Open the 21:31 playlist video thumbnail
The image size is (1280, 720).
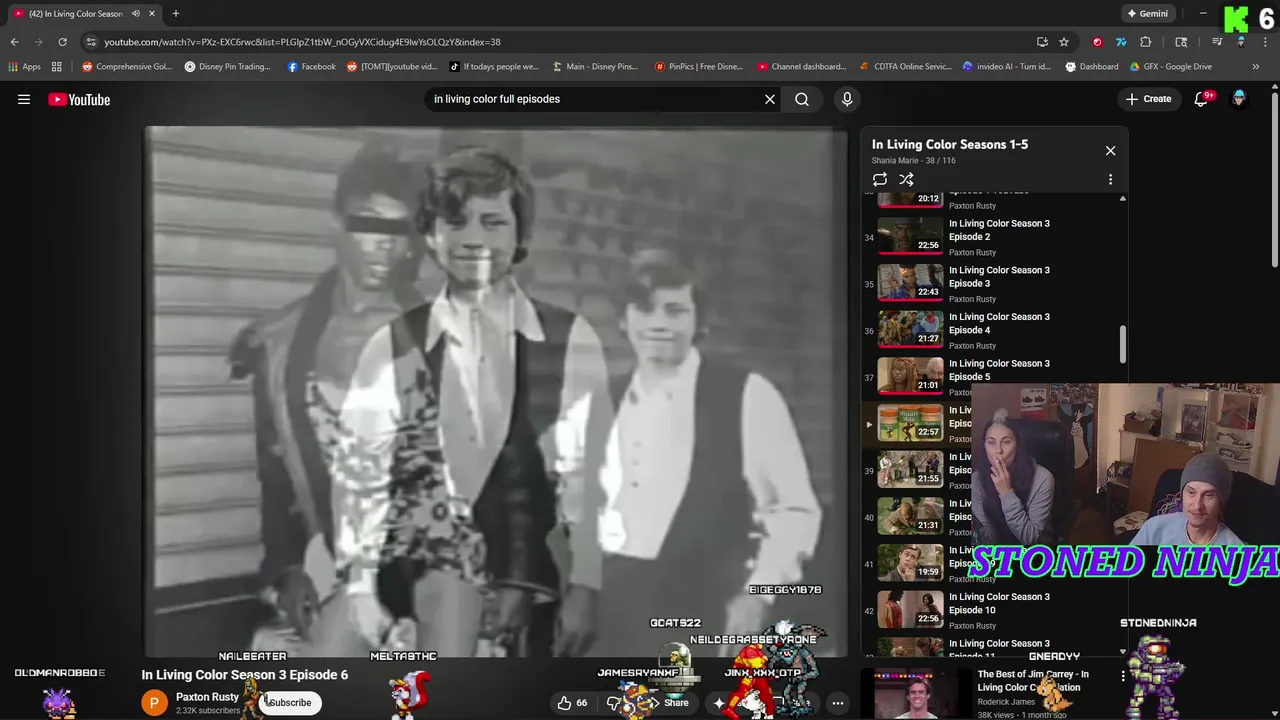click(x=910, y=516)
